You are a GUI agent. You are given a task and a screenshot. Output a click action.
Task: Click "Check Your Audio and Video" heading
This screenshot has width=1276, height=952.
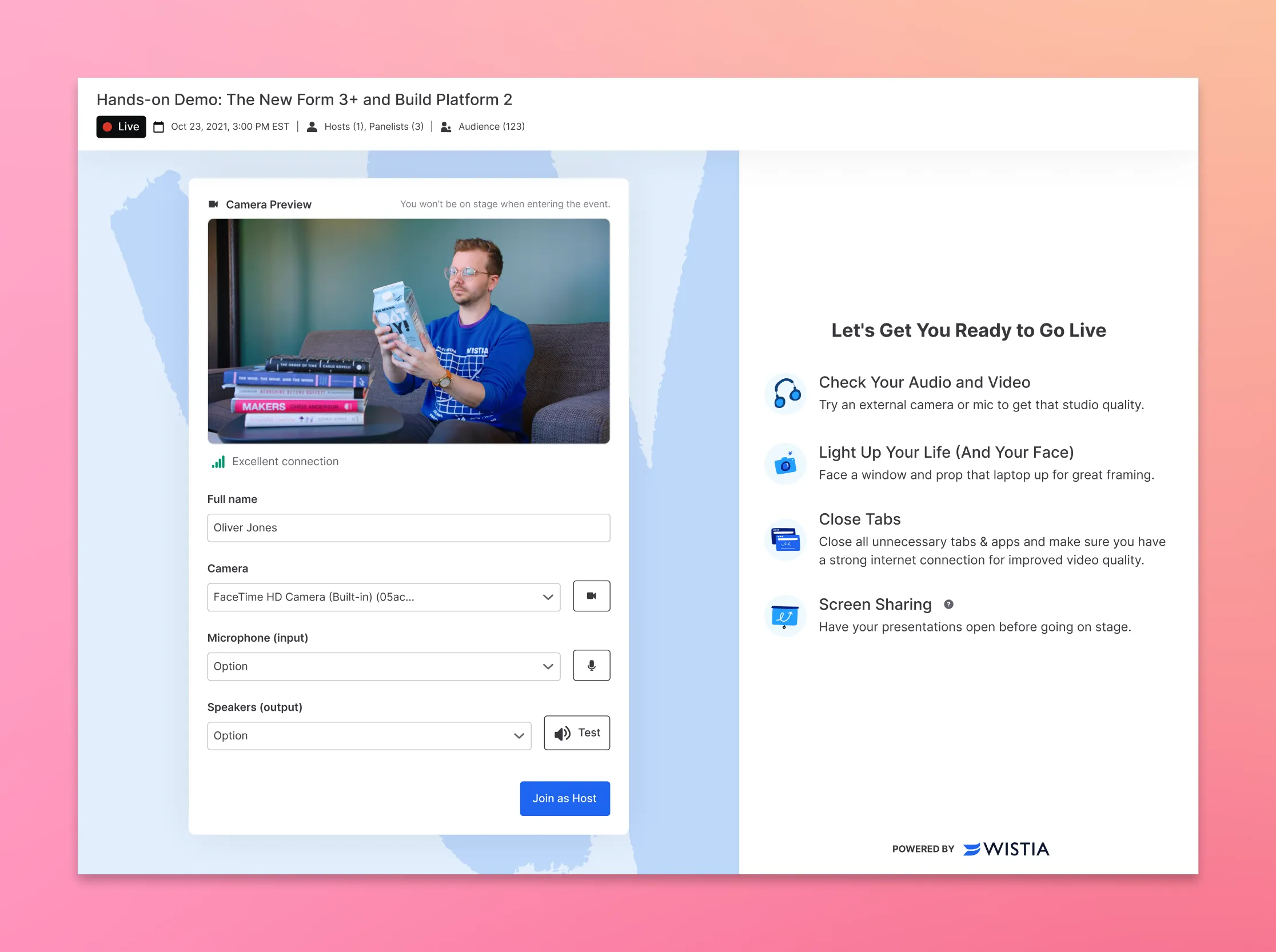coord(924,383)
